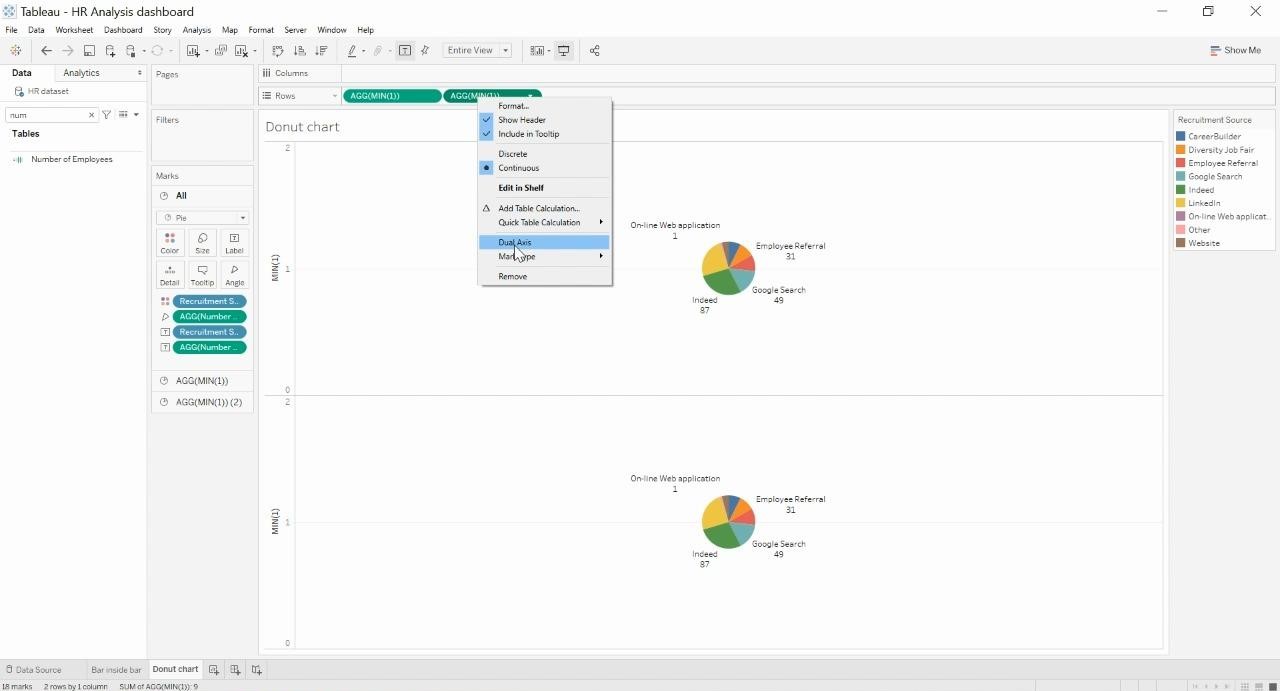Click the Show/Hide Cards toolbar icon
The height and width of the screenshot is (691, 1280).
pos(537,50)
